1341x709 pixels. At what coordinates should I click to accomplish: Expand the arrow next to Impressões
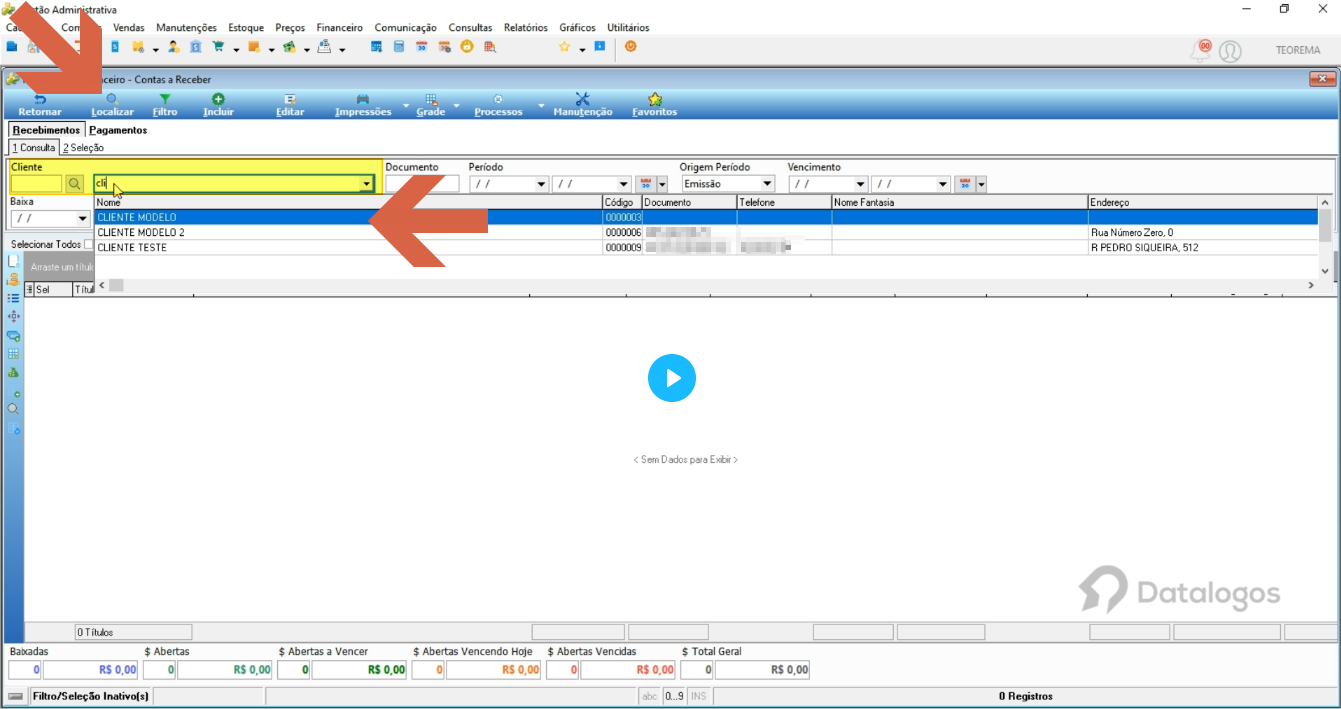[405, 105]
